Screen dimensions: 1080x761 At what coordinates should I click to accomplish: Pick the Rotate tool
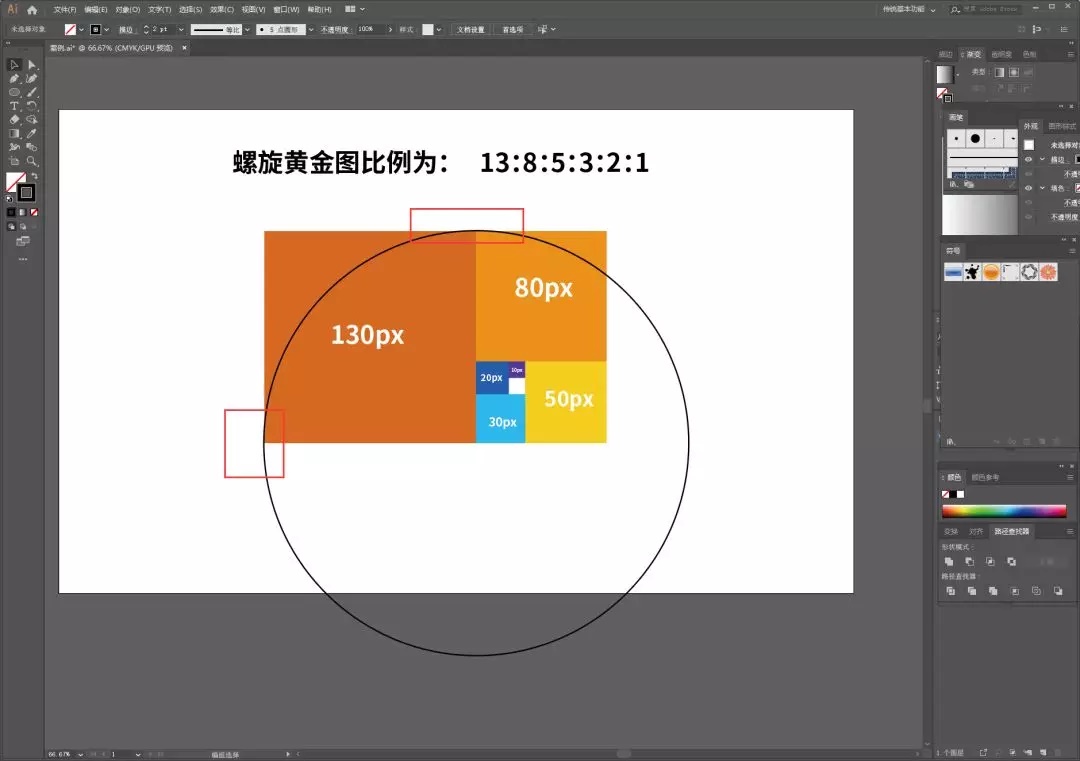coord(32,106)
